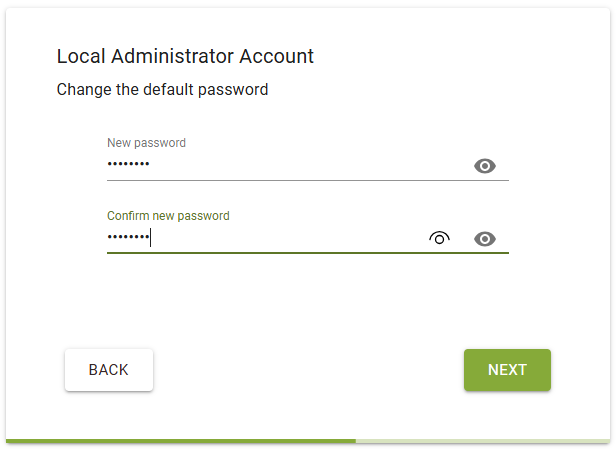Image resolution: width=616 pixels, height=449 pixels.
Task: Go back with the BACK button
Action: (109, 370)
